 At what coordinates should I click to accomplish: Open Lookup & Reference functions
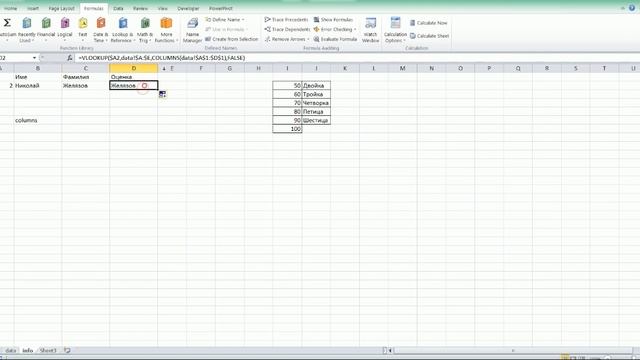[x=122, y=30]
